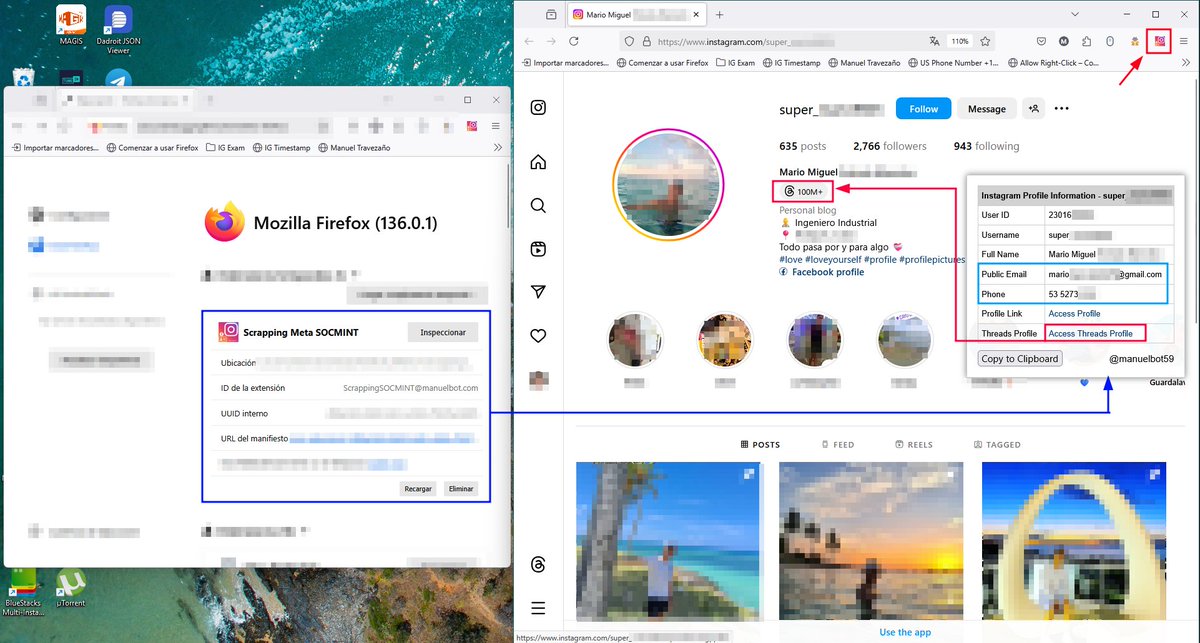Viewport: 1200px width, 643px height.
Task: Reload the Instagram page
Action: (x=574, y=42)
